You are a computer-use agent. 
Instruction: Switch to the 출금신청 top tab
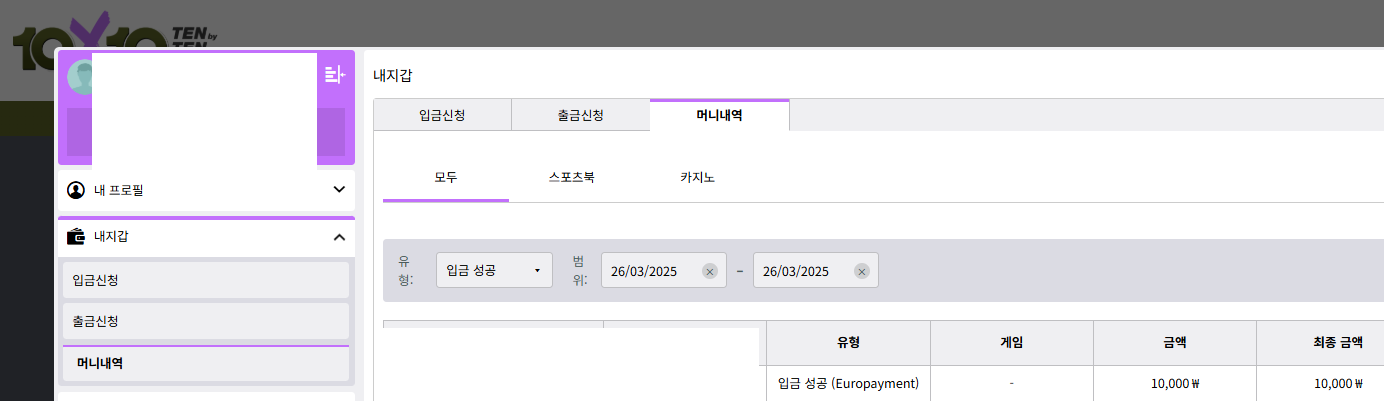point(580,115)
